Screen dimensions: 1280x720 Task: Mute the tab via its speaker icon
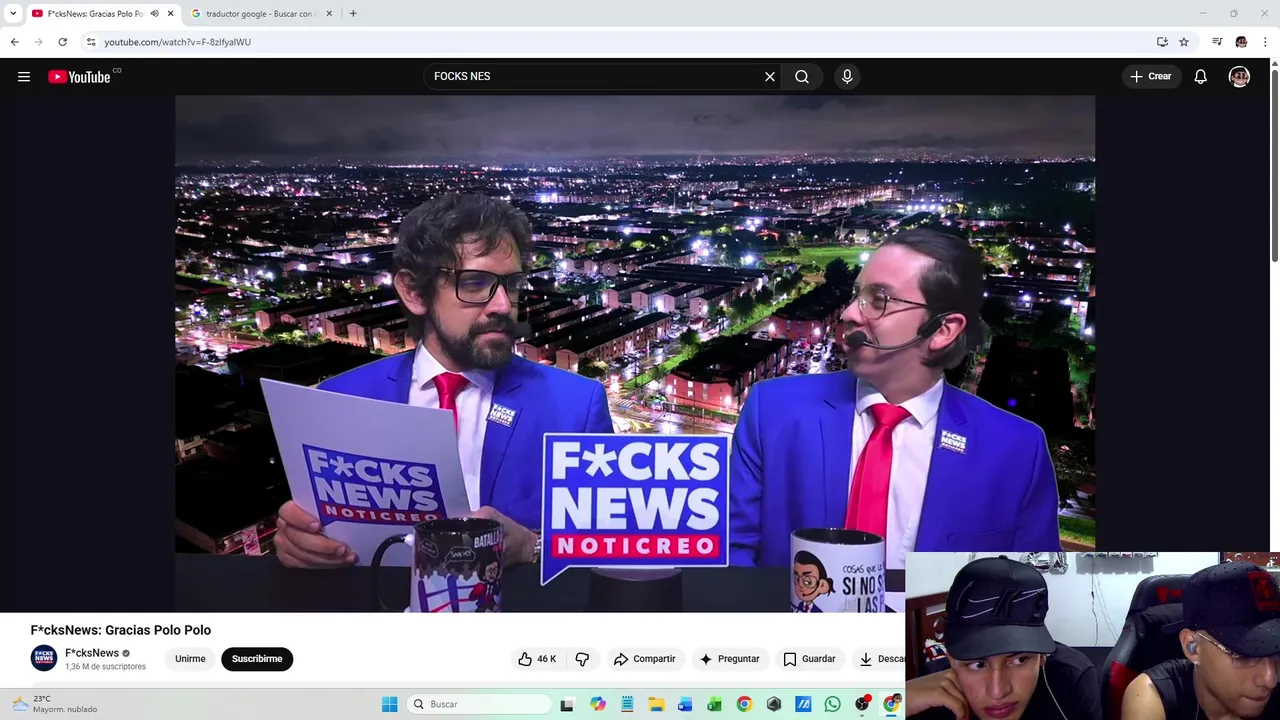[x=154, y=14]
